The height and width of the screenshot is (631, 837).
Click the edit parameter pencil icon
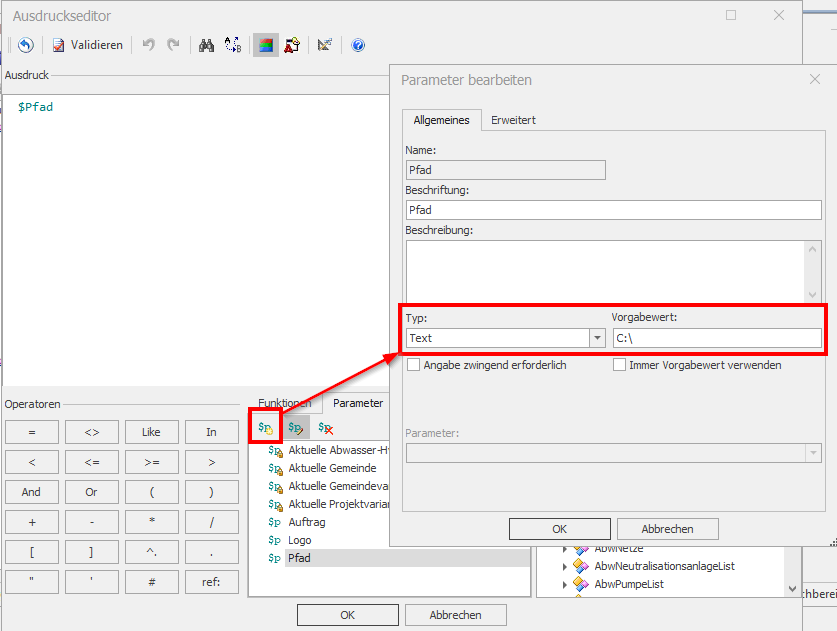pyautogui.click(x=296, y=428)
